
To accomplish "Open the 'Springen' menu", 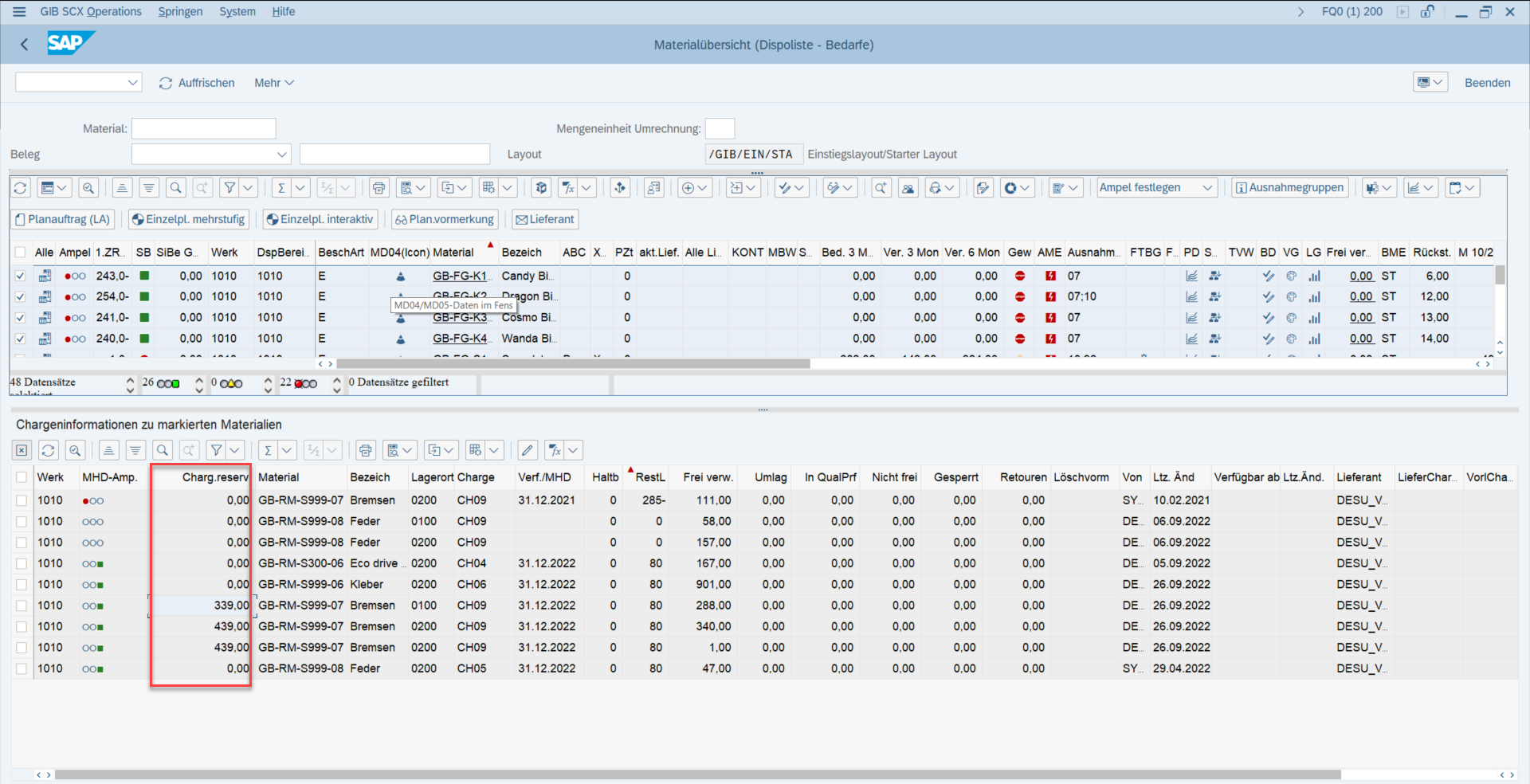I will tap(180, 12).
